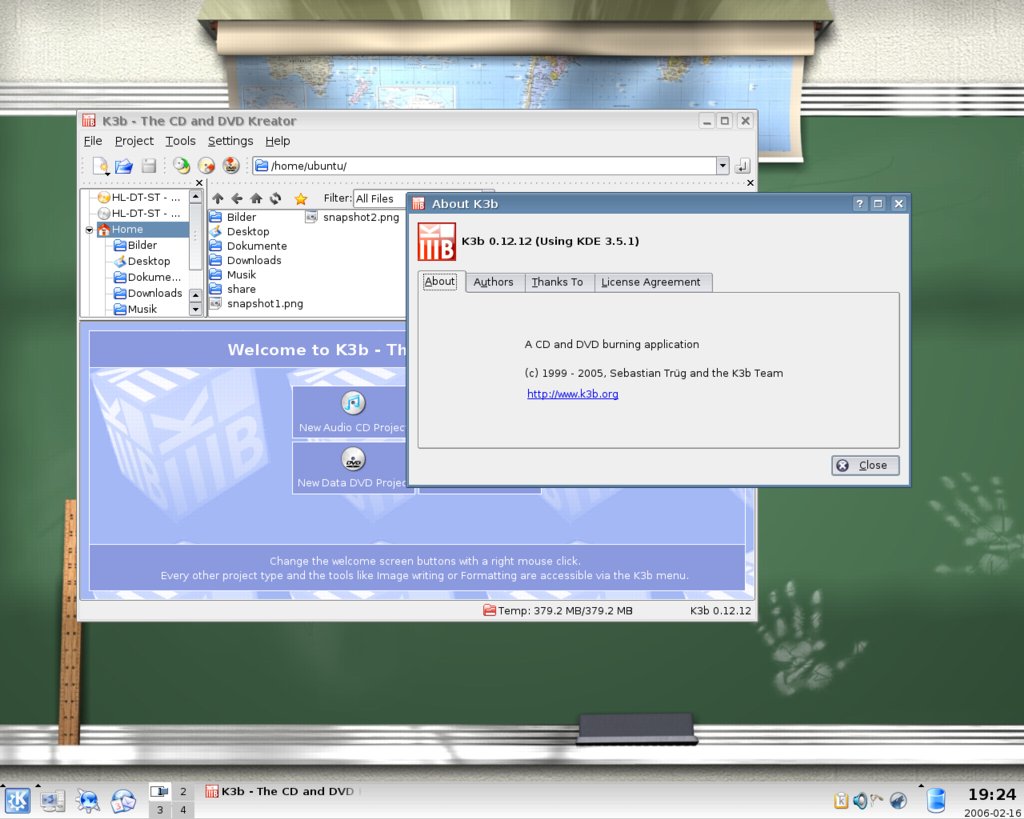
Task: Switch to virtual desktop 4
Action: (x=183, y=810)
